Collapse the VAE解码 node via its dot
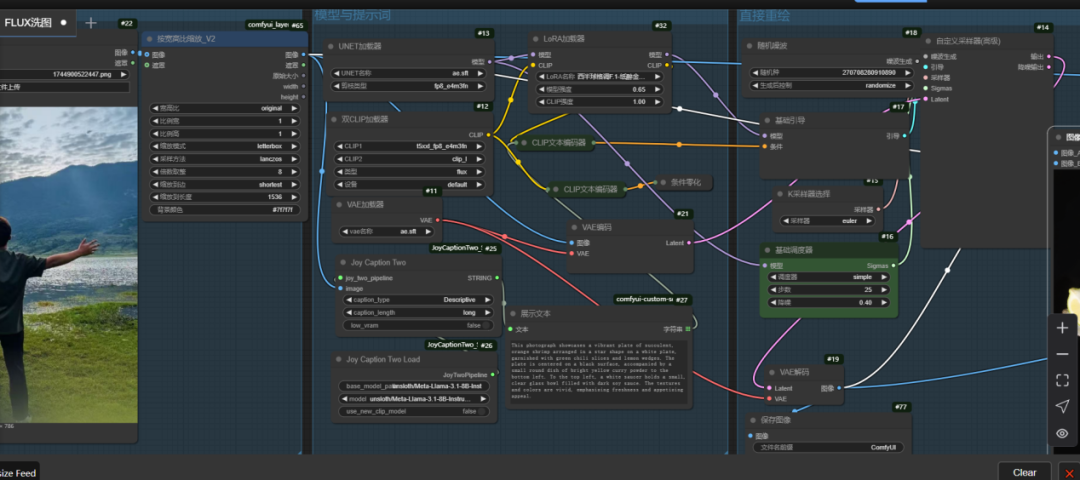 (x=772, y=372)
